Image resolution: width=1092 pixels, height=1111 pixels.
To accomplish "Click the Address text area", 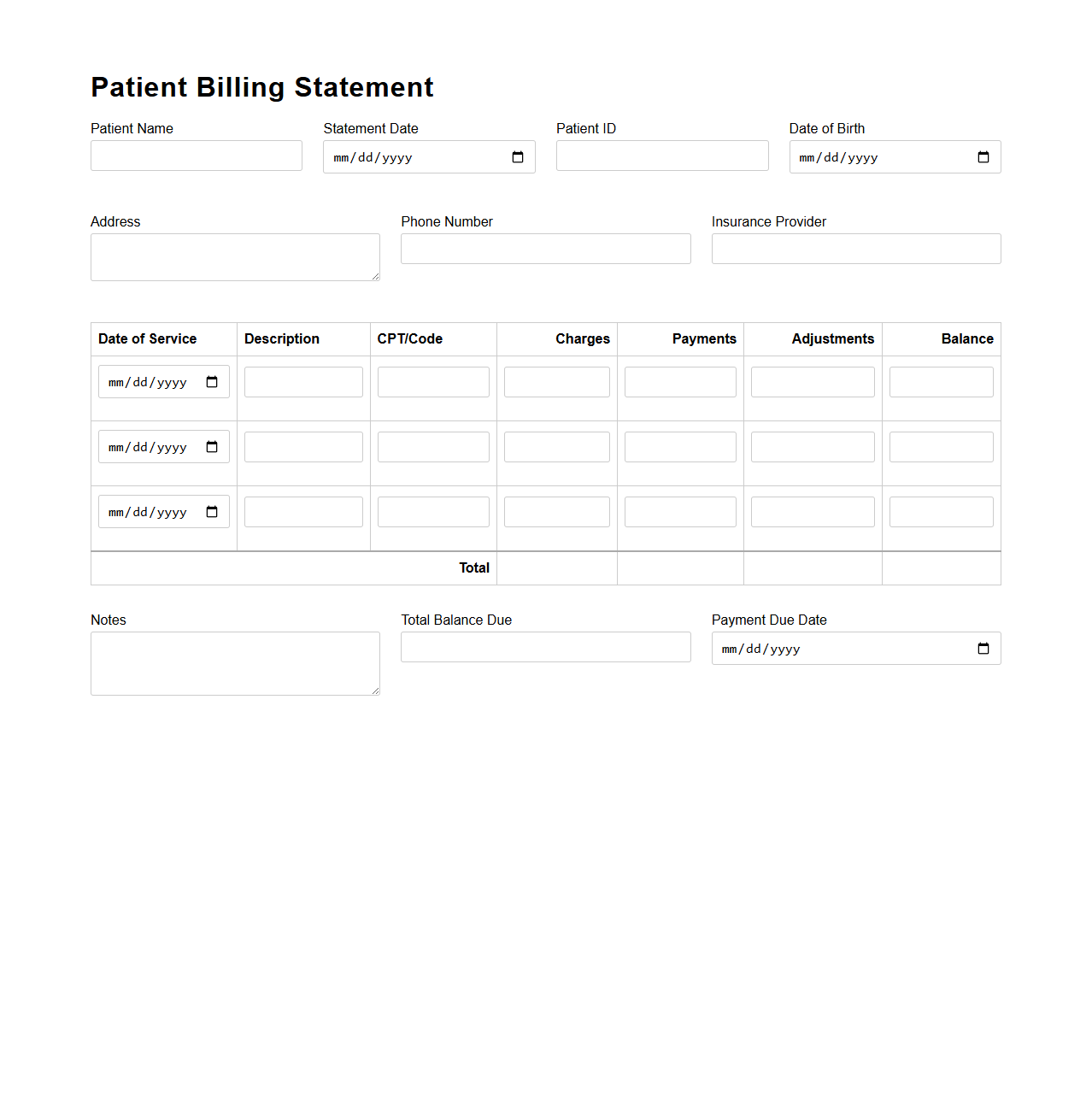I will [x=234, y=256].
